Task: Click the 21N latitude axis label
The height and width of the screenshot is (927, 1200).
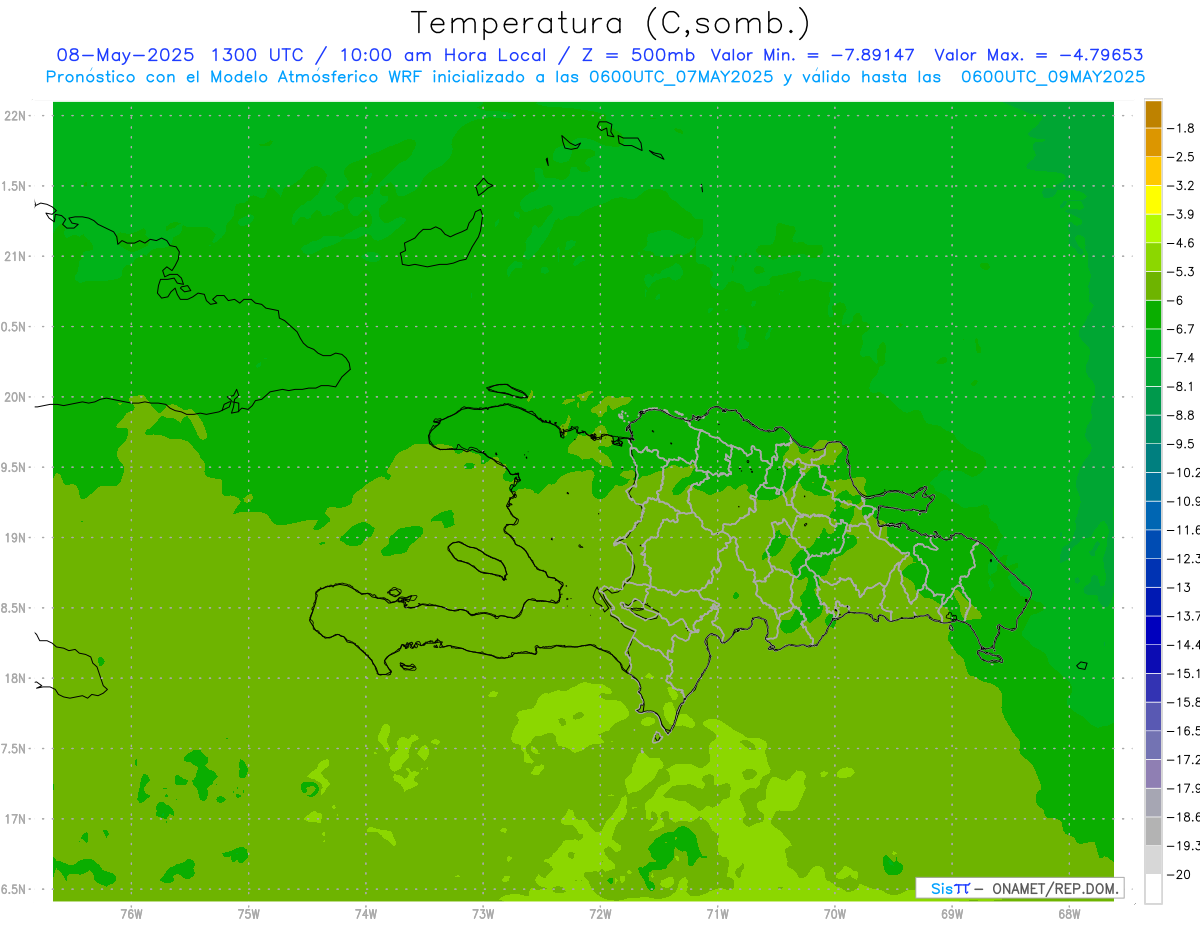Action: click(17, 257)
